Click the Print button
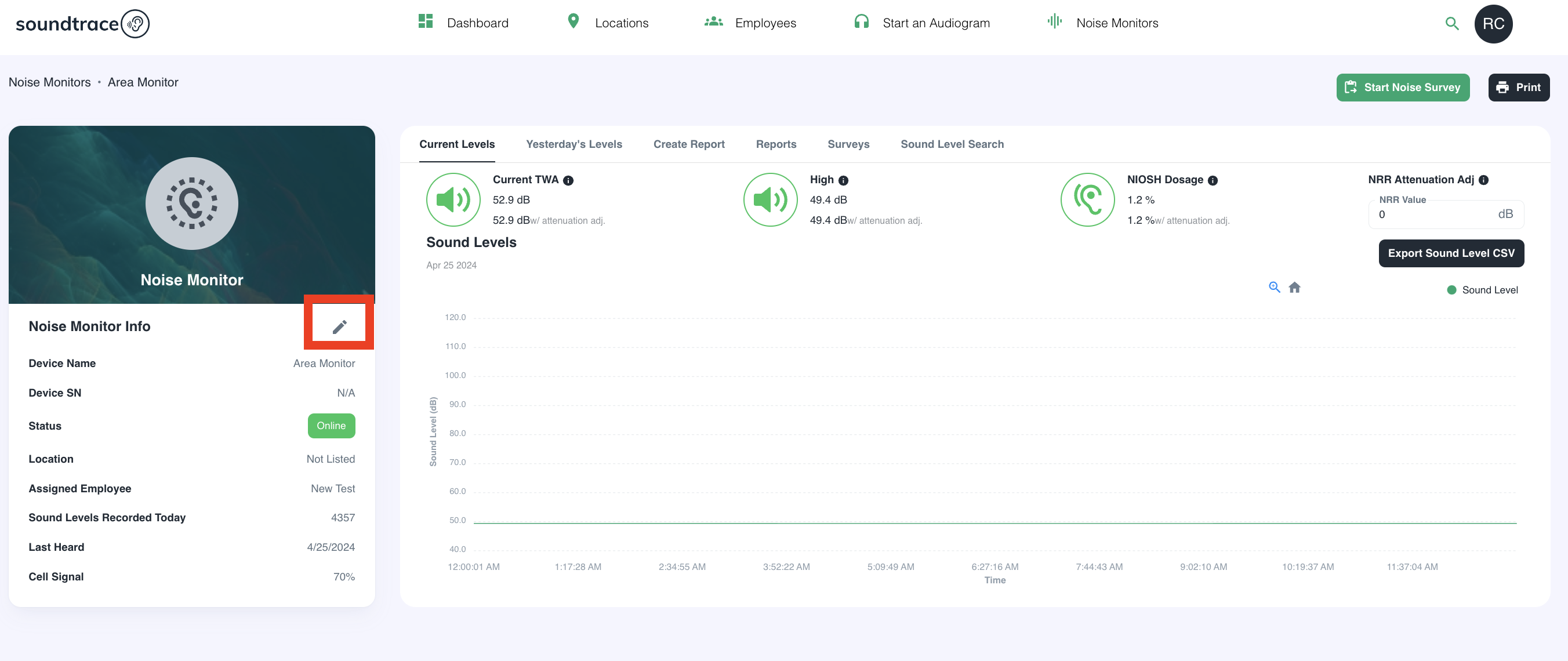Image resolution: width=1568 pixels, height=661 pixels. pos(1519,87)
